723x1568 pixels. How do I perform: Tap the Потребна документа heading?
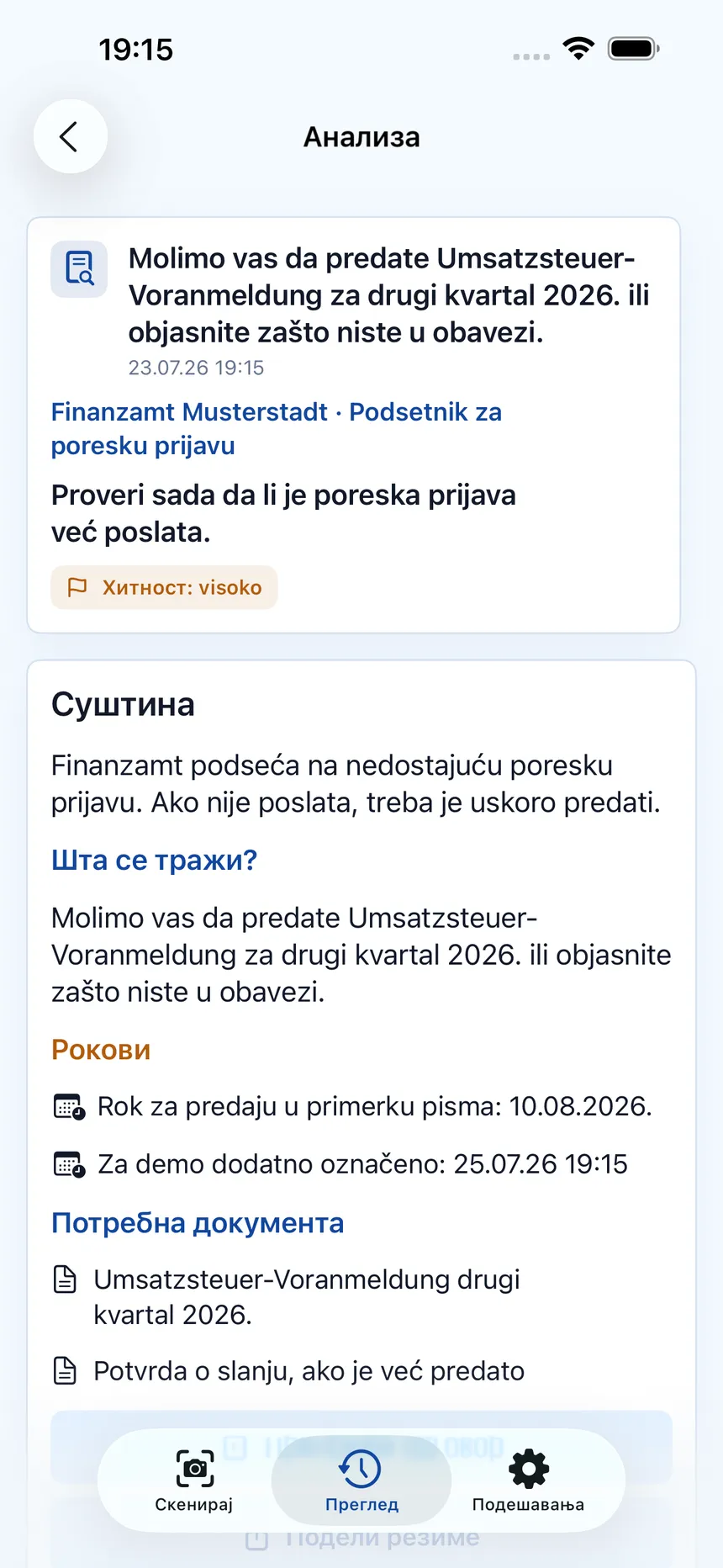click(198, 1223)
